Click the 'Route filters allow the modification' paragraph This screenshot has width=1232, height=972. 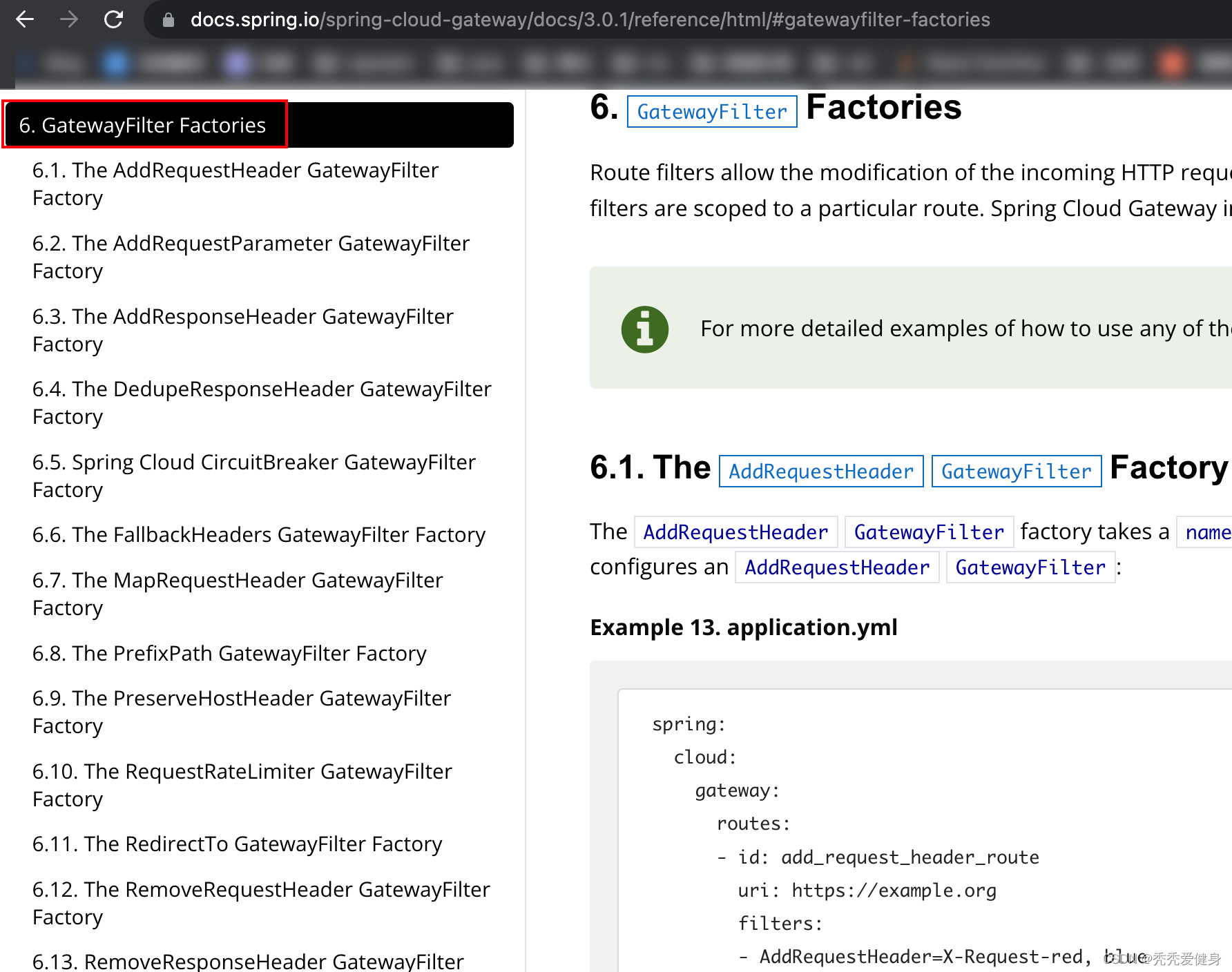pos(911,191)
